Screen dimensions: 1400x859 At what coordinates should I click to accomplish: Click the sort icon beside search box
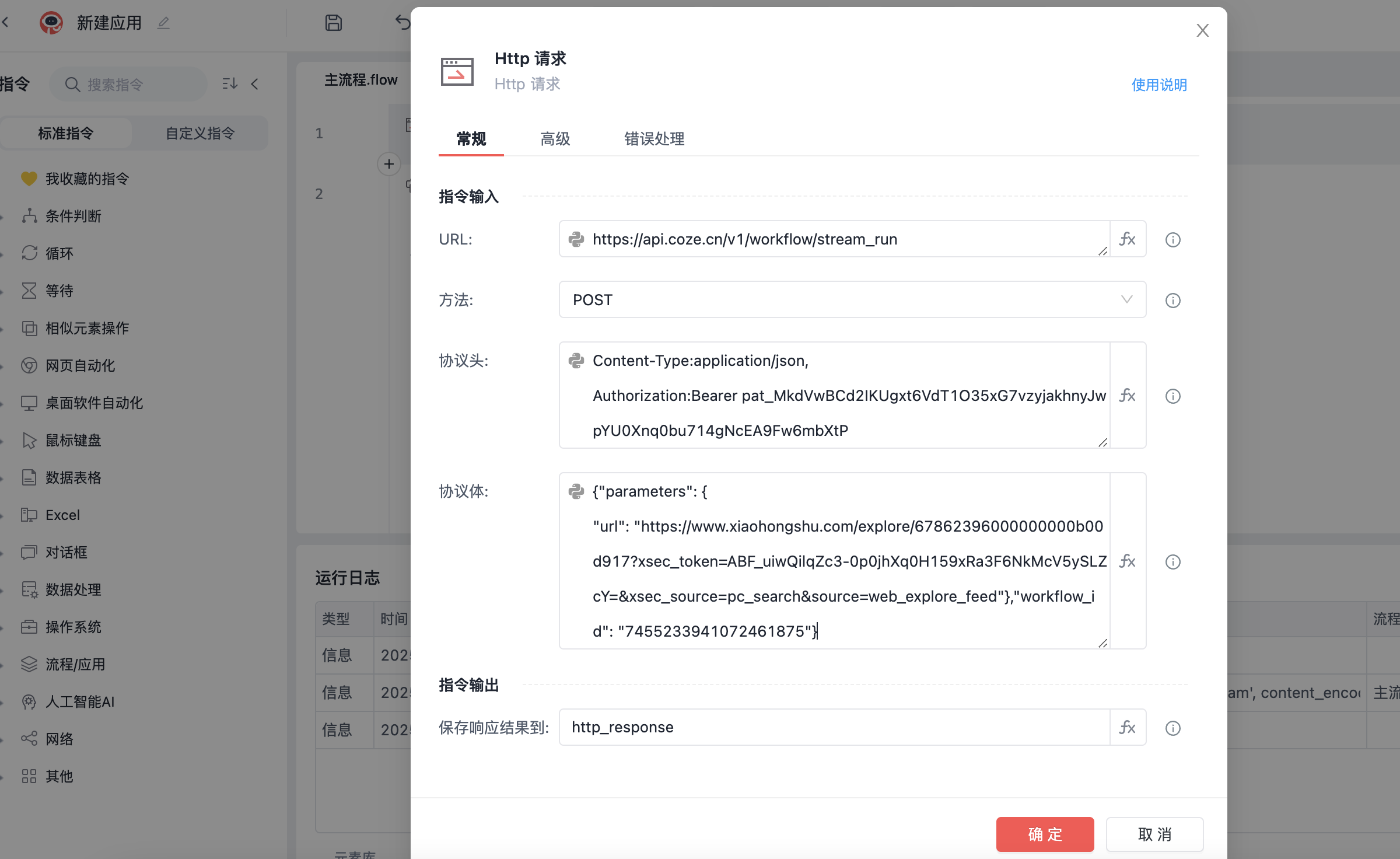pos(230,84)
